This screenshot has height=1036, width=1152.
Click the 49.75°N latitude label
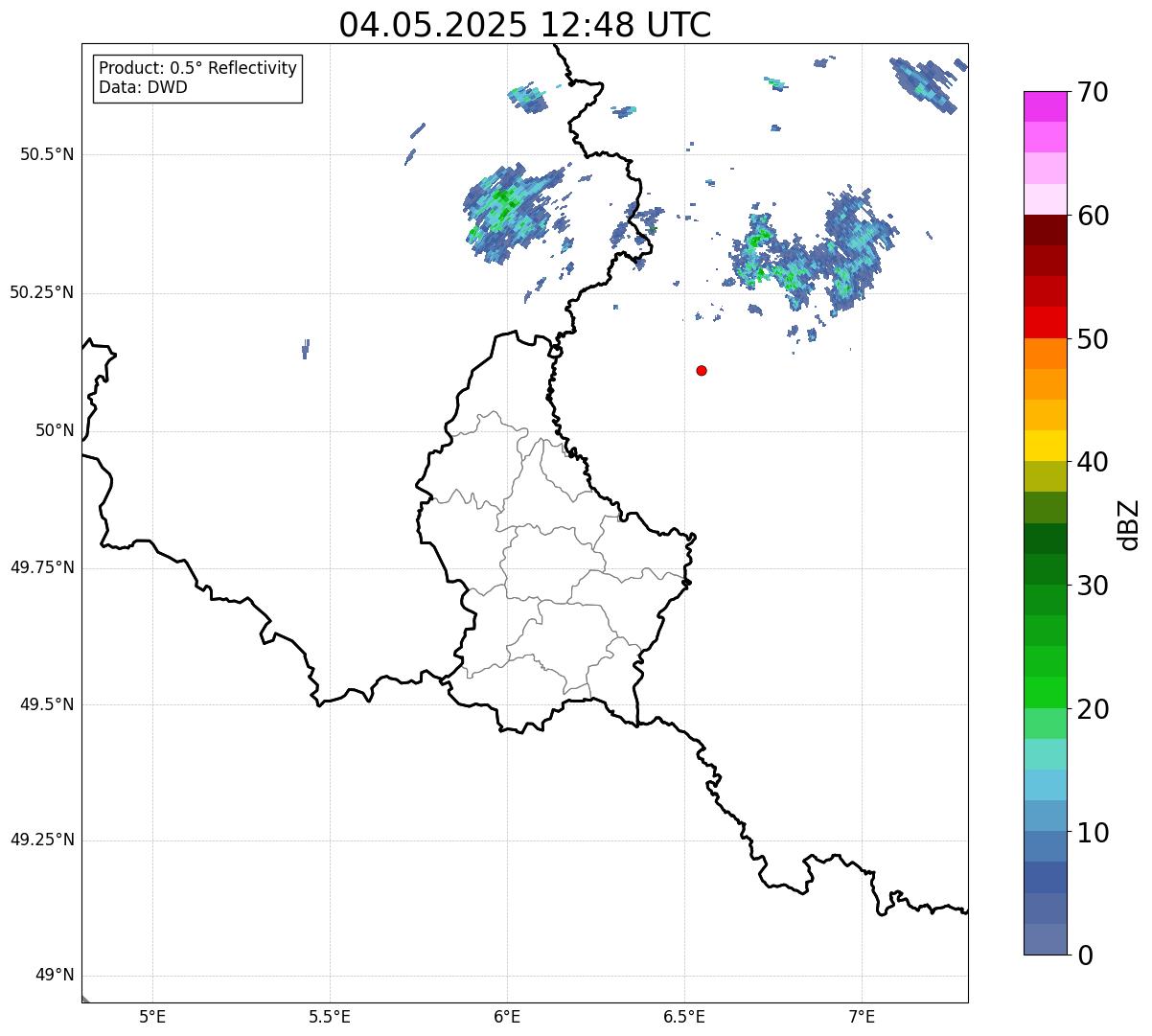[42, 567]
